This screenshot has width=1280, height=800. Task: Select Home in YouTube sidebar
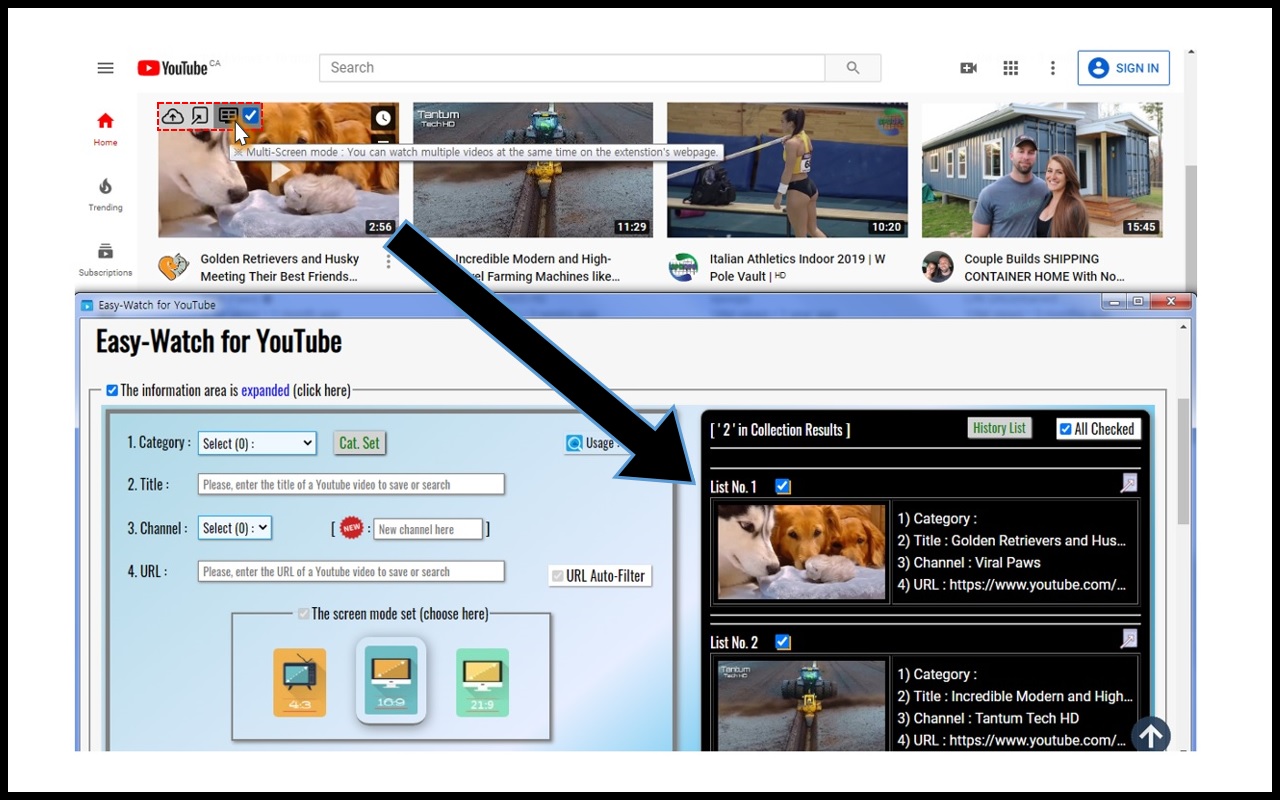(105, 129)
